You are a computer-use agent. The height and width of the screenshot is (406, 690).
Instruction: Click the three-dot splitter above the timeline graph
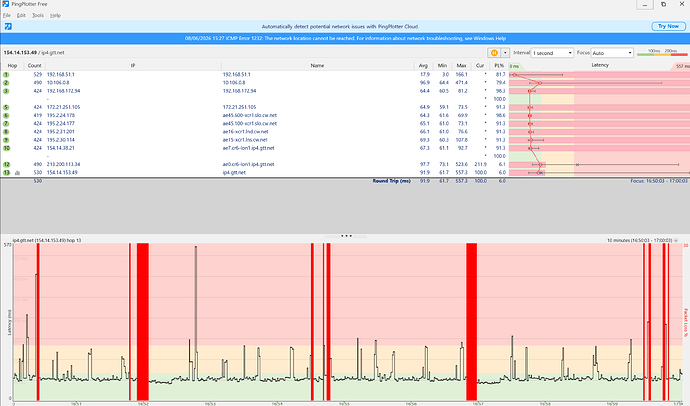pyautogui.click(x=346, y=236)
